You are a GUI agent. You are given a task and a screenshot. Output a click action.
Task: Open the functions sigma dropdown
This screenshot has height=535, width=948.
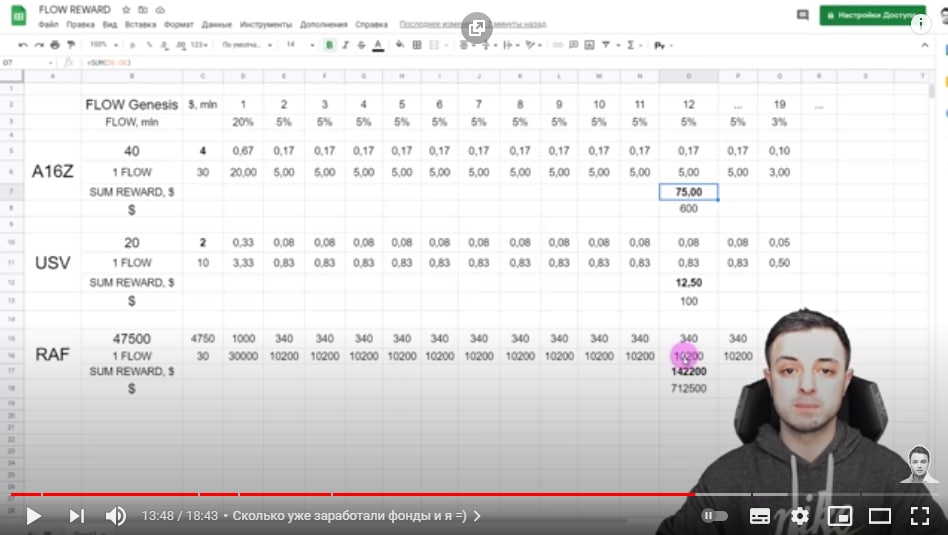[634, 45]
